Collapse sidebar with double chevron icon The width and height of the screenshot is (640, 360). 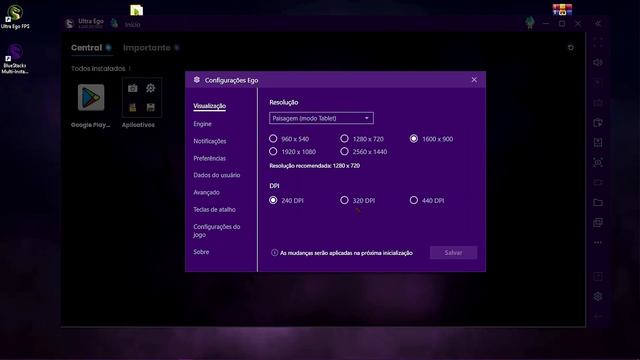(598, 24)
